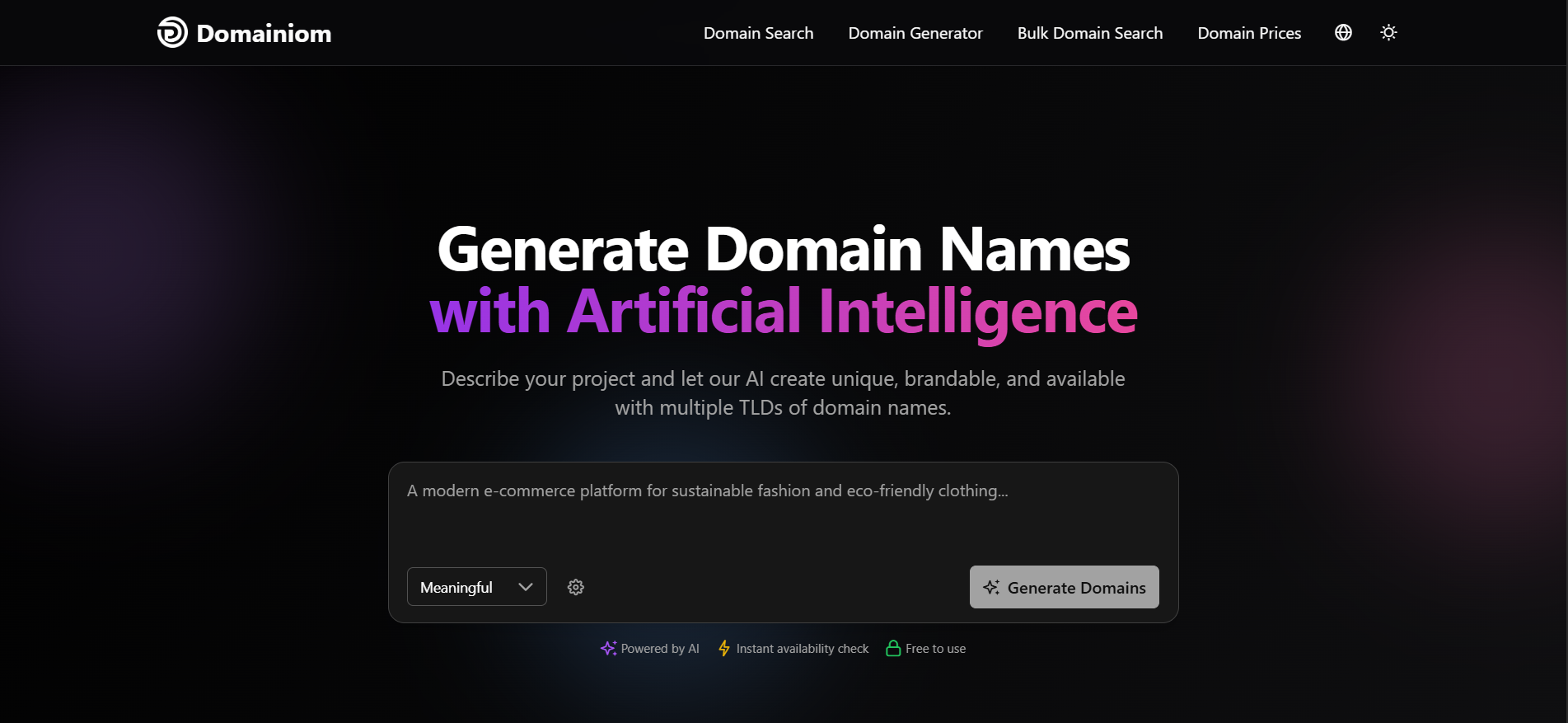
Task: Open Domain Generator nav link
Action: click(x=915, y=33)
